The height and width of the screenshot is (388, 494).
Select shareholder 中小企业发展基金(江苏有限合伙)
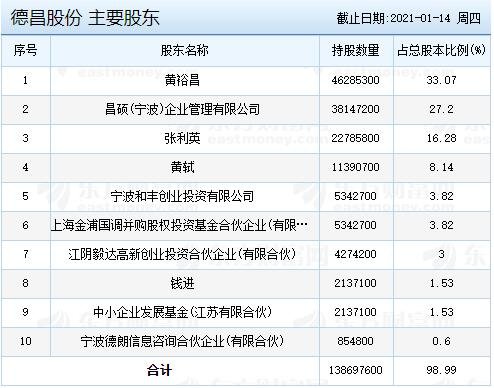coord(182,312)
